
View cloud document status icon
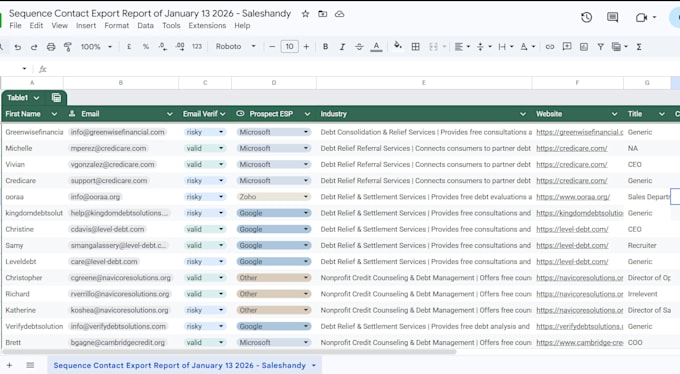pos(340,14)
